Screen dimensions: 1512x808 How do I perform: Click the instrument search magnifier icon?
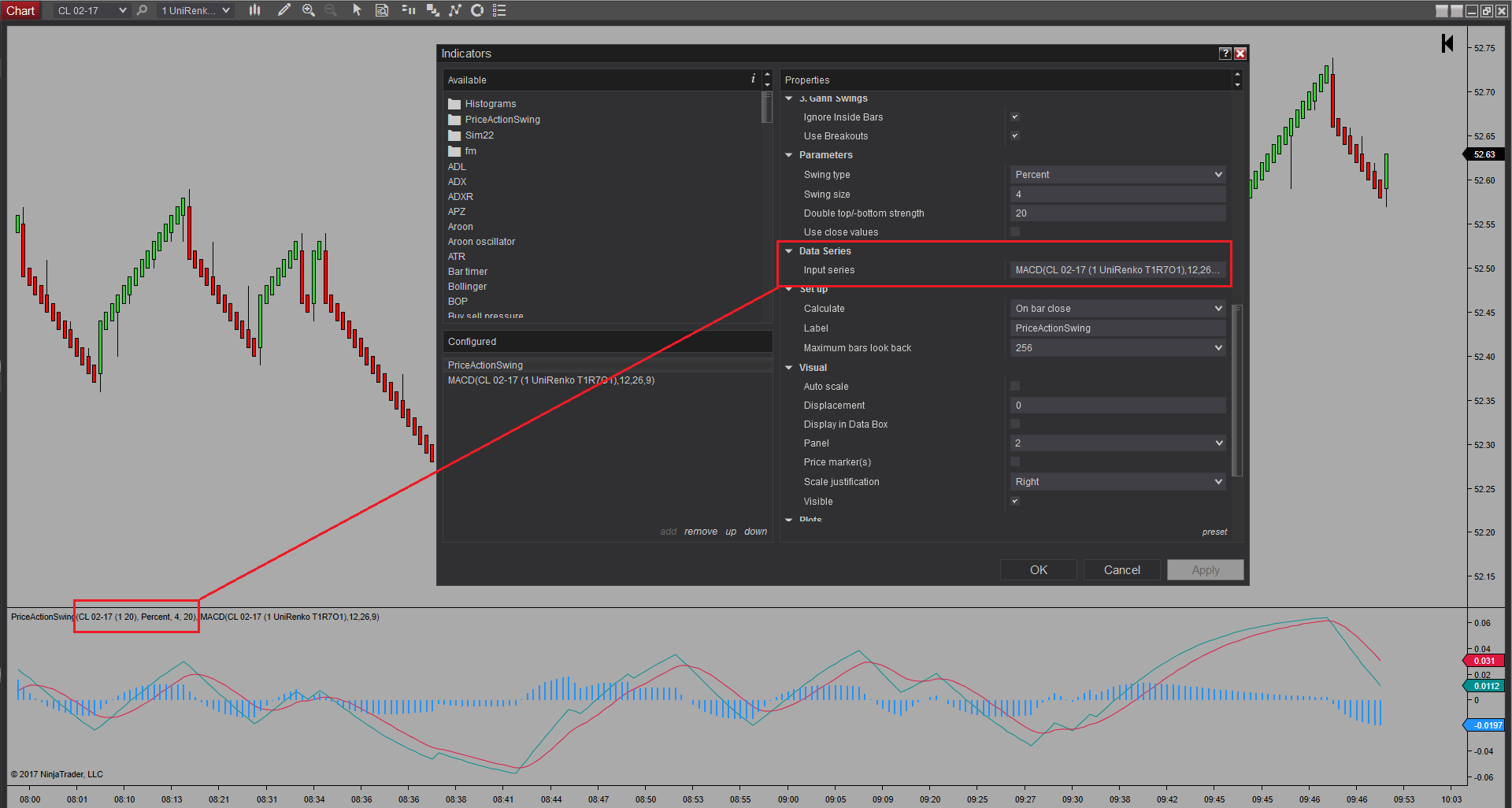pyautogui.click(x=142, y=10)
